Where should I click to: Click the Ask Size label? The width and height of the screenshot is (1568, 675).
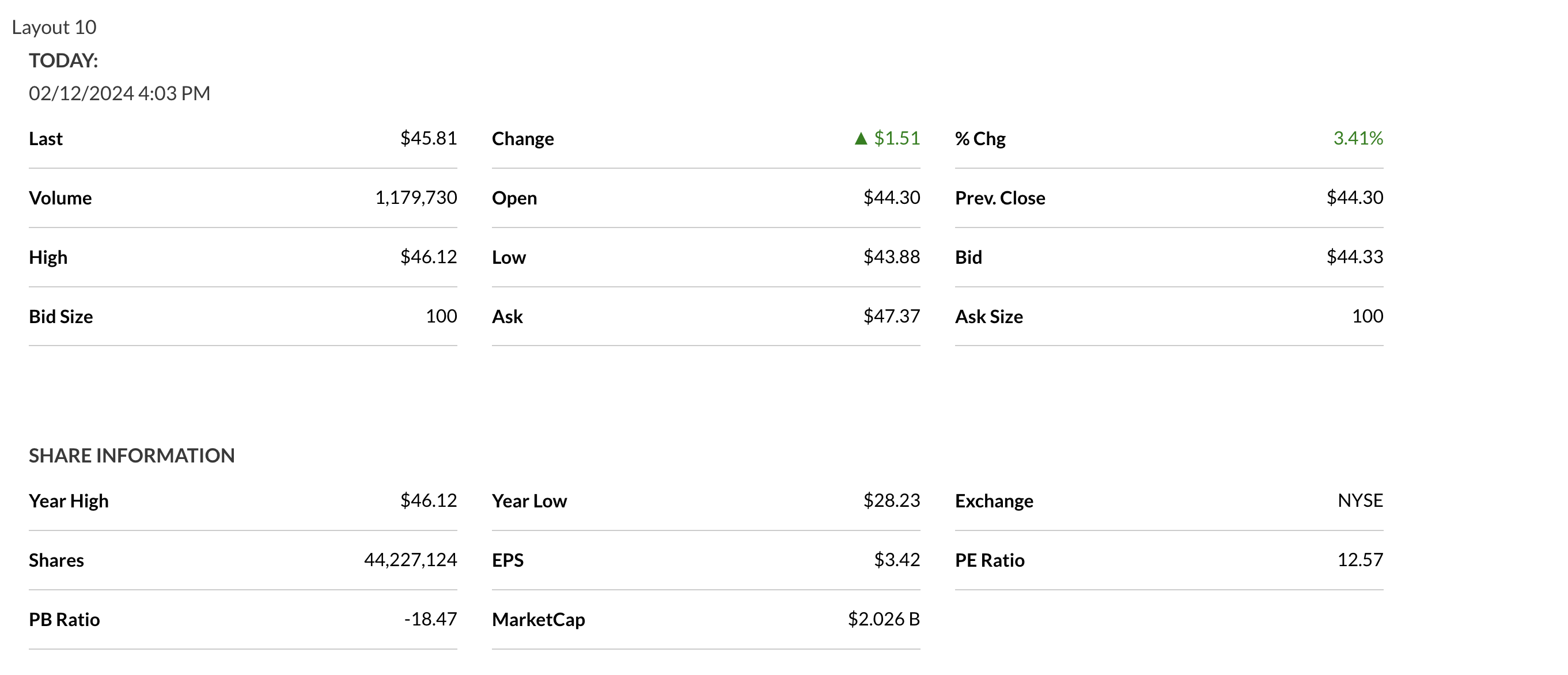[988, 317]
